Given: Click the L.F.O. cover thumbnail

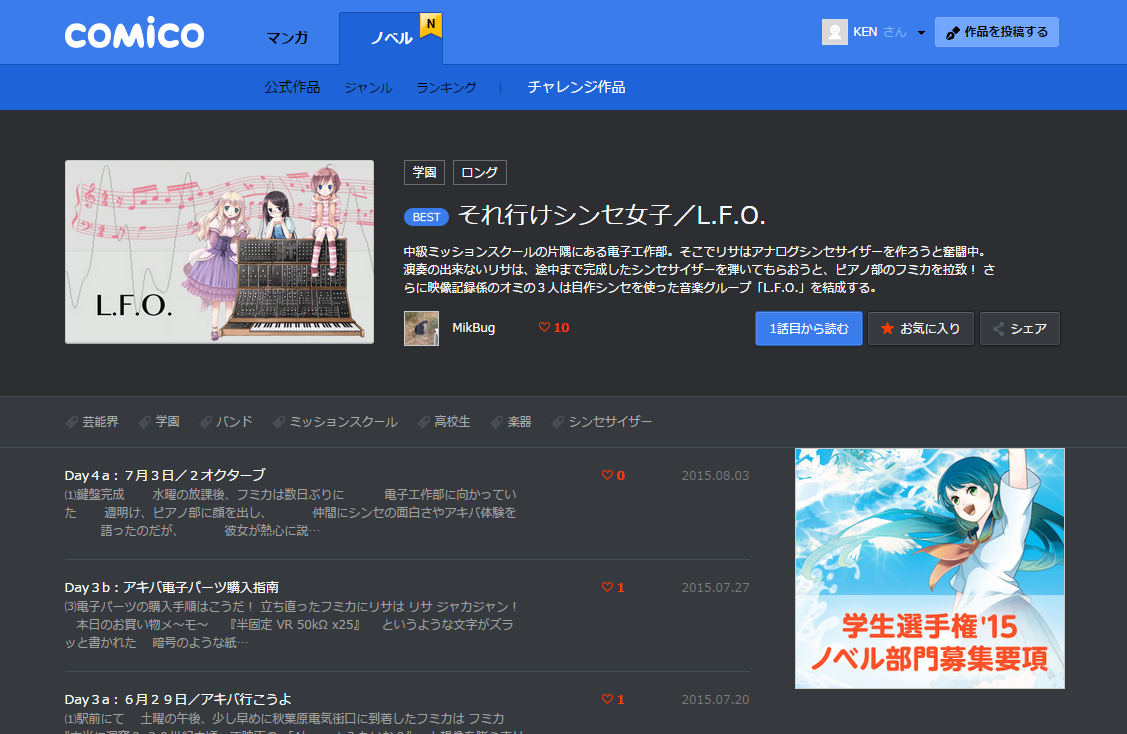Looking at the screenshot, I should pos(219,252).
